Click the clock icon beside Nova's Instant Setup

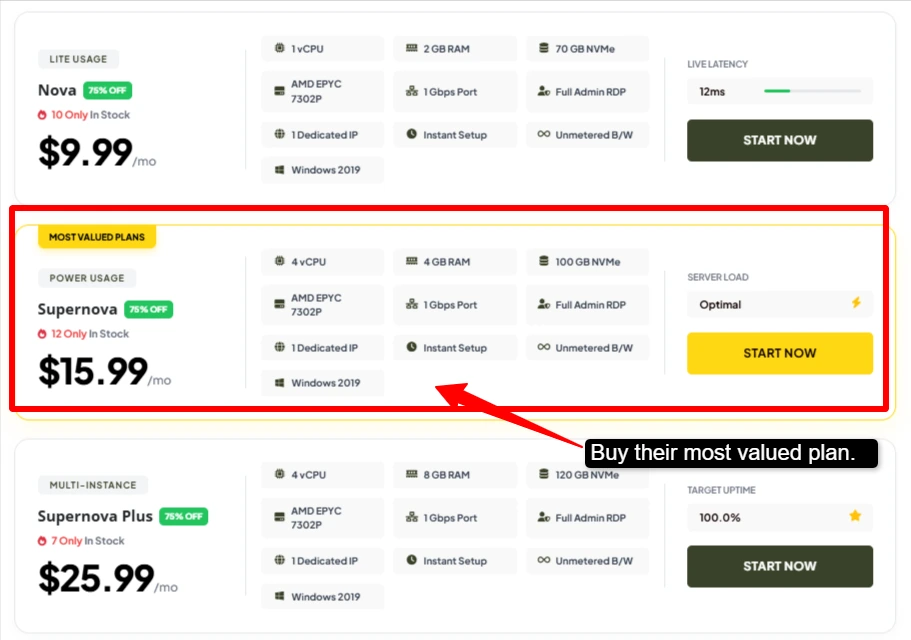pos(411,134)
